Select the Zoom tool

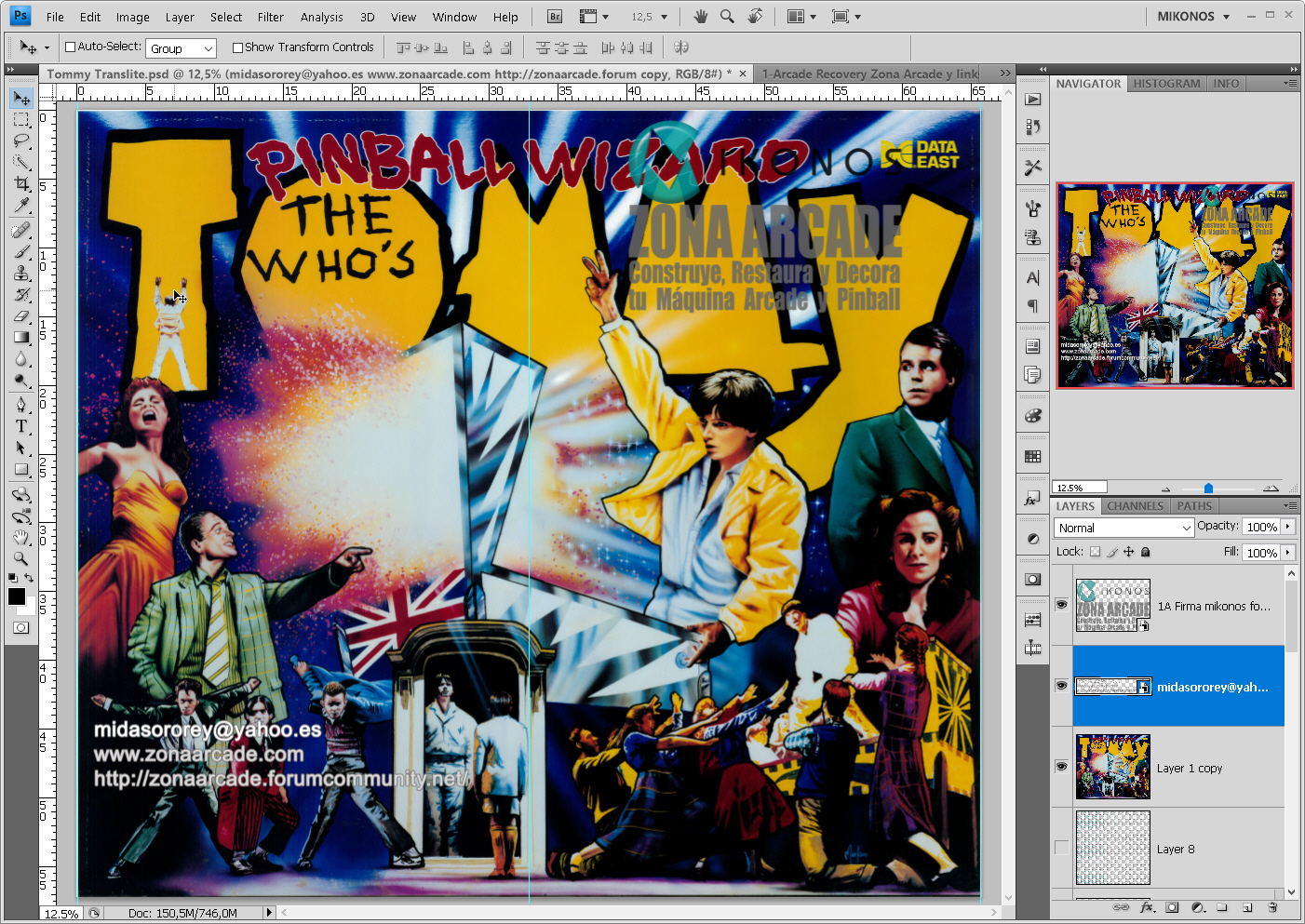point(22,559)
